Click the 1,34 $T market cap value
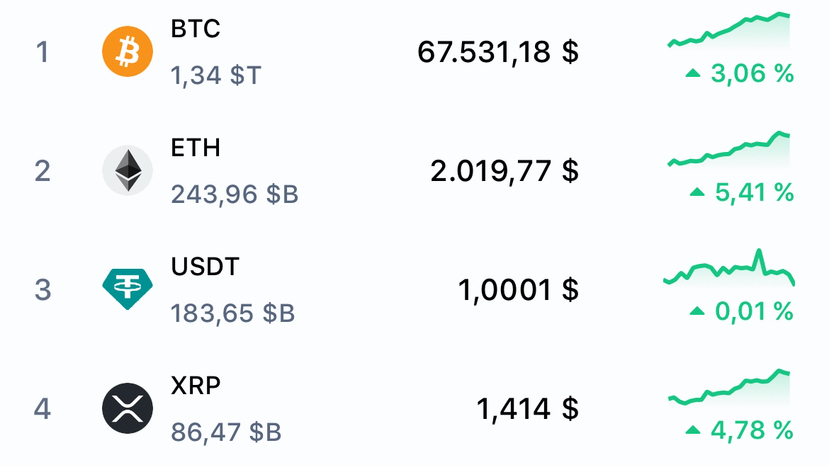Screen dimensions: 829x466 [216, 75]
